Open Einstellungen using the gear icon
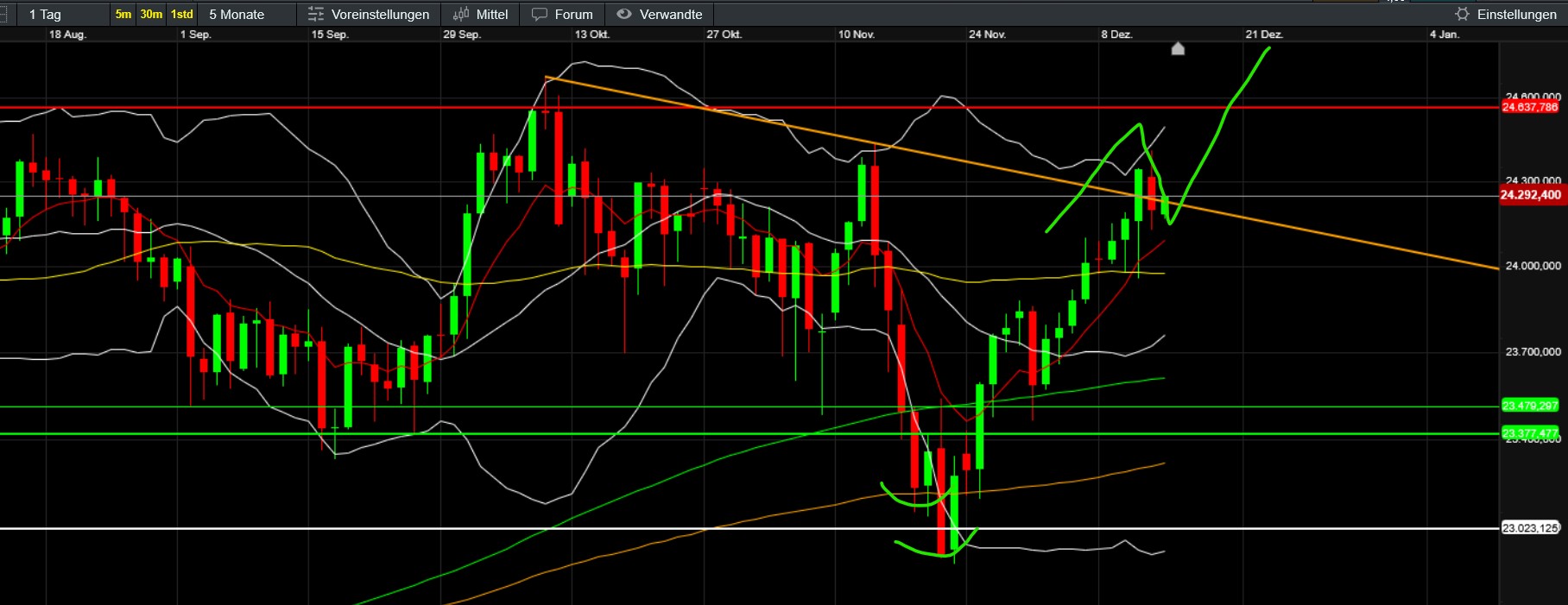 [x=1462, y=14]
